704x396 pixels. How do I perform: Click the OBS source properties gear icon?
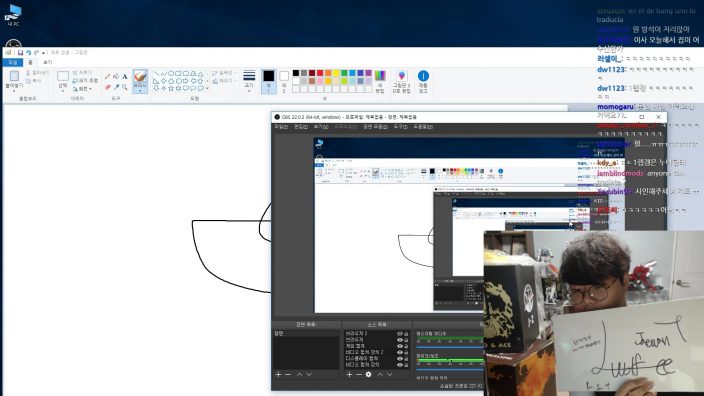coord(368,374)
